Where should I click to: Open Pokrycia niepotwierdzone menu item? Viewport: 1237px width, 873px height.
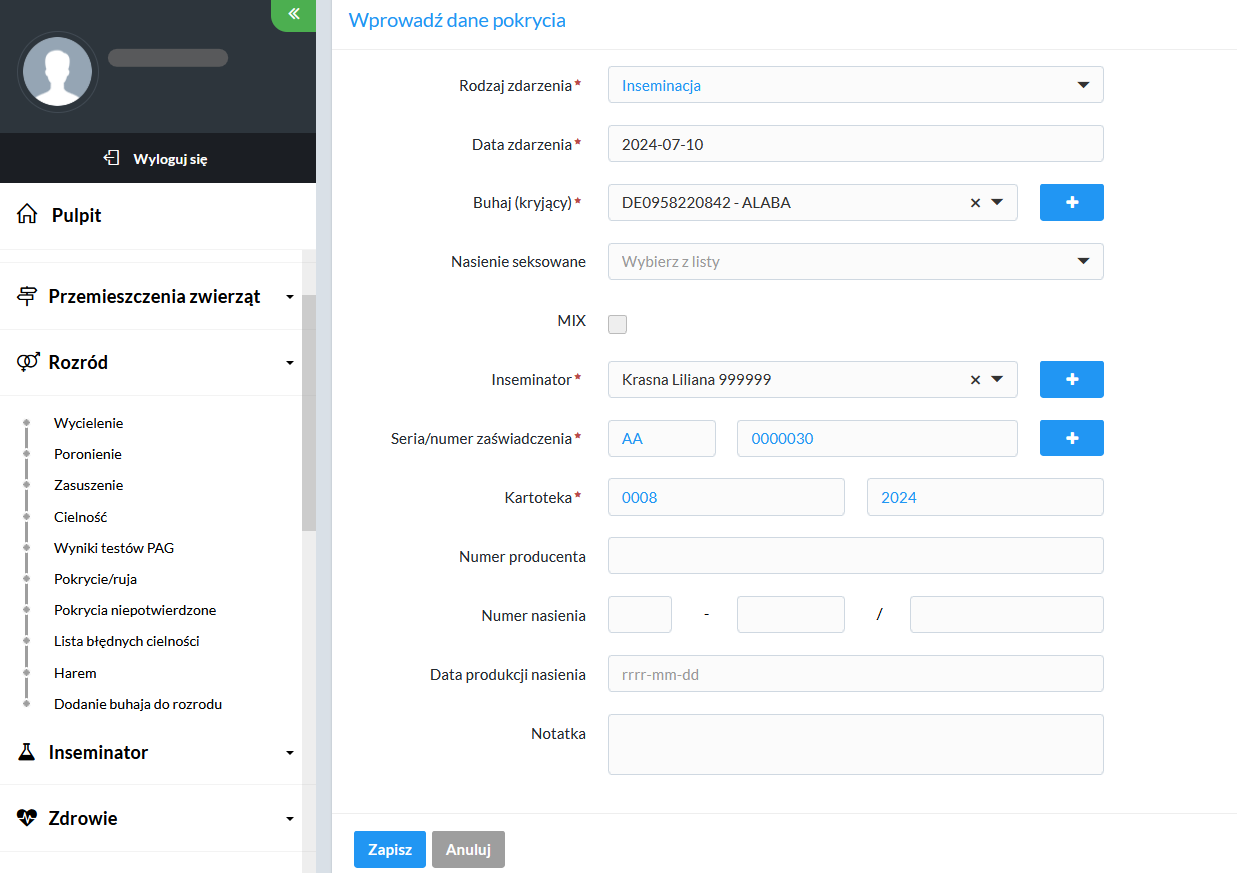point(135,610)
